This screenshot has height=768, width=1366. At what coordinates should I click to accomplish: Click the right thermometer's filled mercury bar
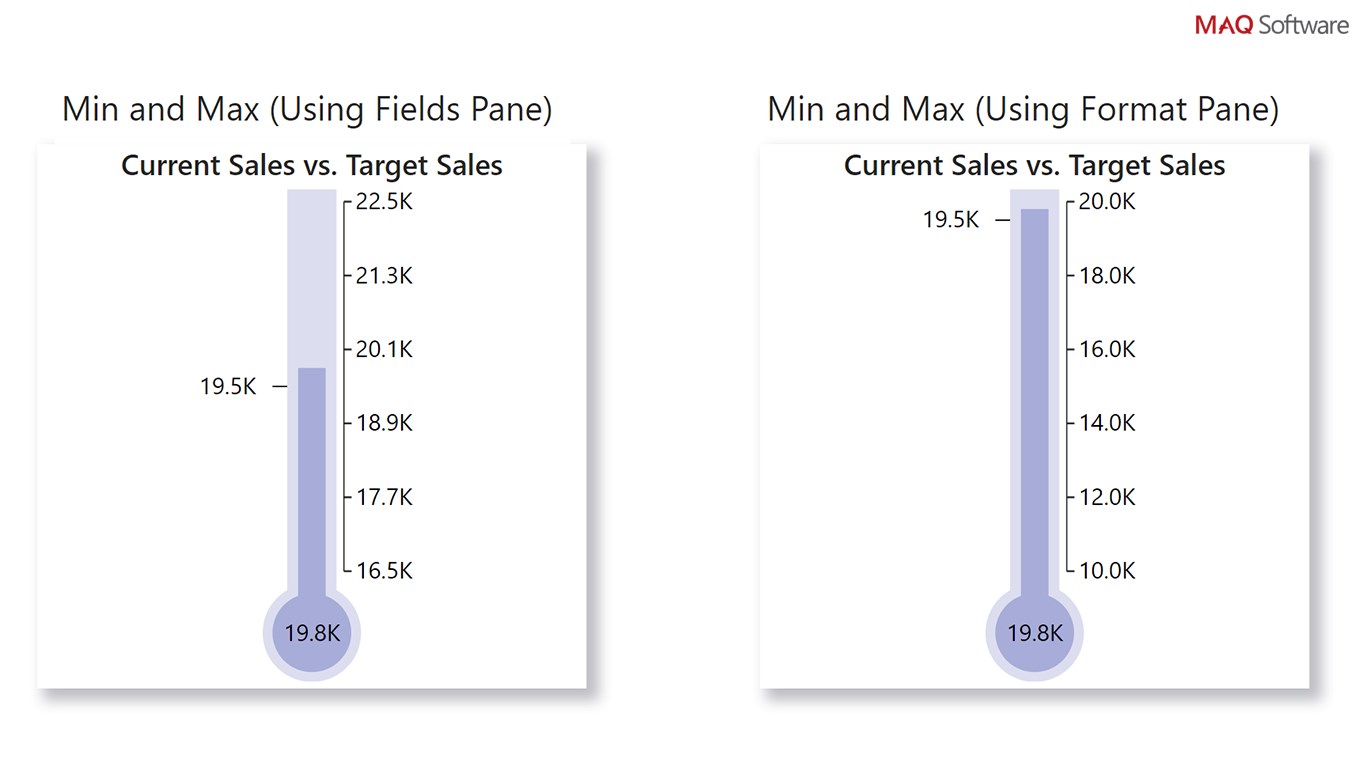pyautogui.click(x=1034, y=400)
